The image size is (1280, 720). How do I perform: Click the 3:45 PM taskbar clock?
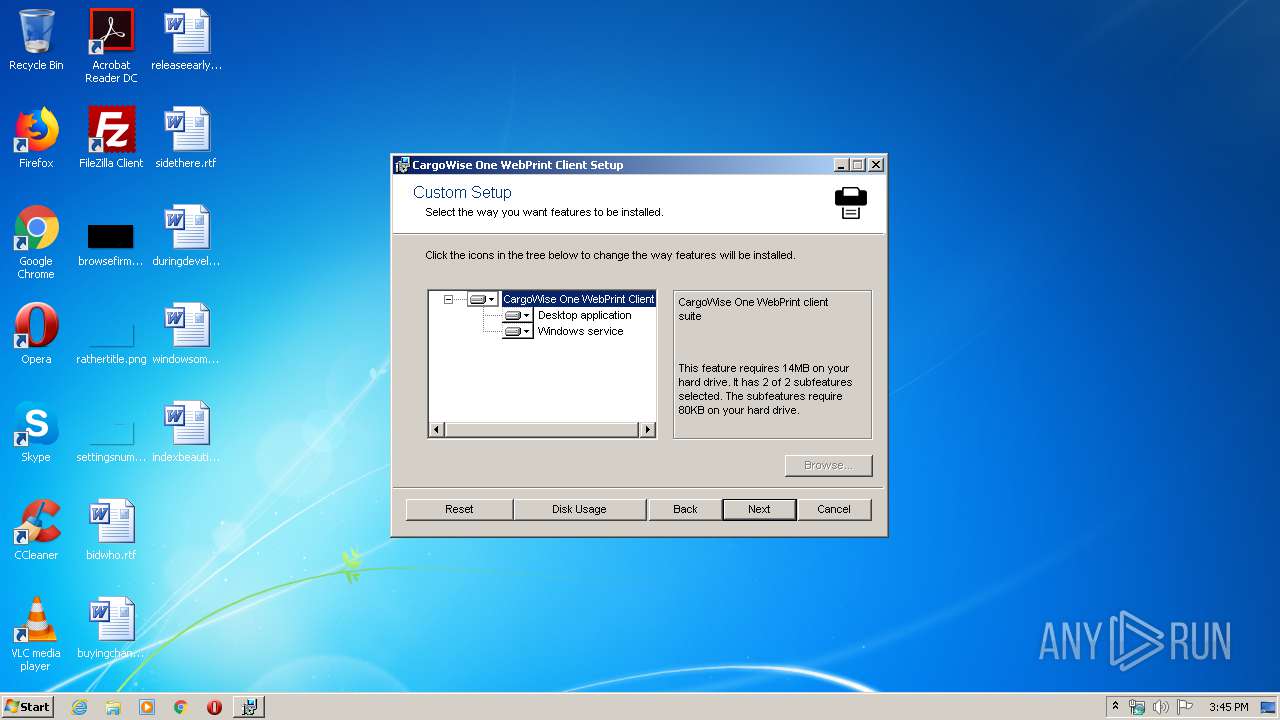1228,707
